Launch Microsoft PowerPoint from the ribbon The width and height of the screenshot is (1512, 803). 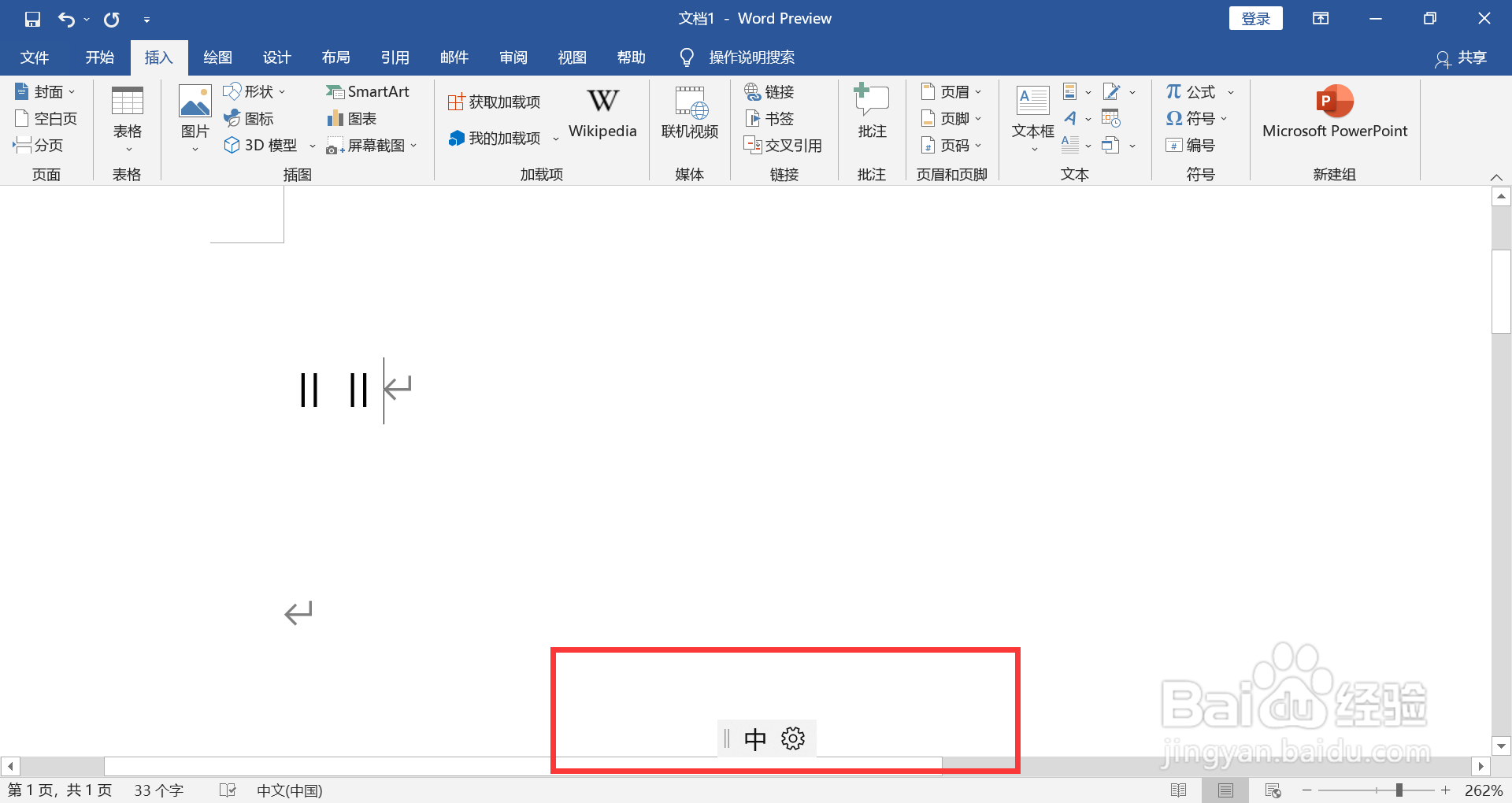1333,113
